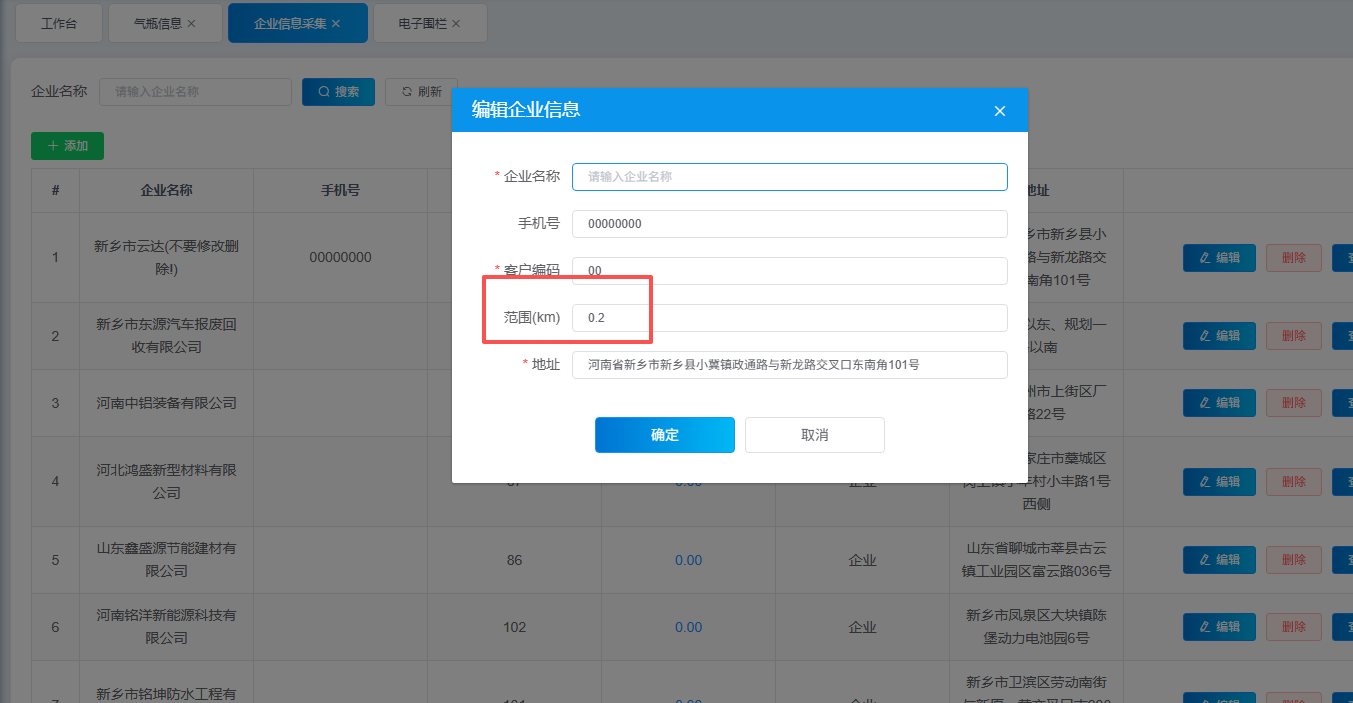Click the 客户编码 input field

[789, 271]
